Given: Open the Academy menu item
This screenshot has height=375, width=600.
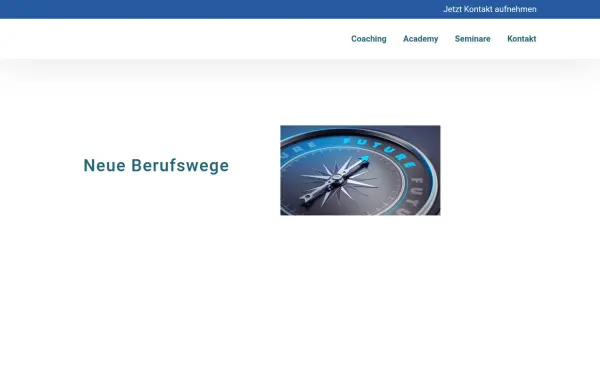Looking at the screenshot, I should coord(421,39).
